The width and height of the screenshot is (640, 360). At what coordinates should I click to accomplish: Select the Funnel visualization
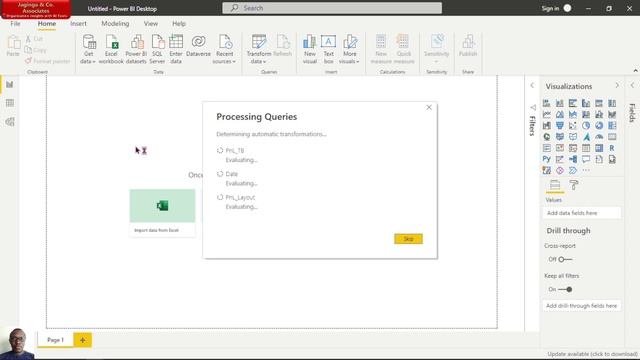pos(560,126)
